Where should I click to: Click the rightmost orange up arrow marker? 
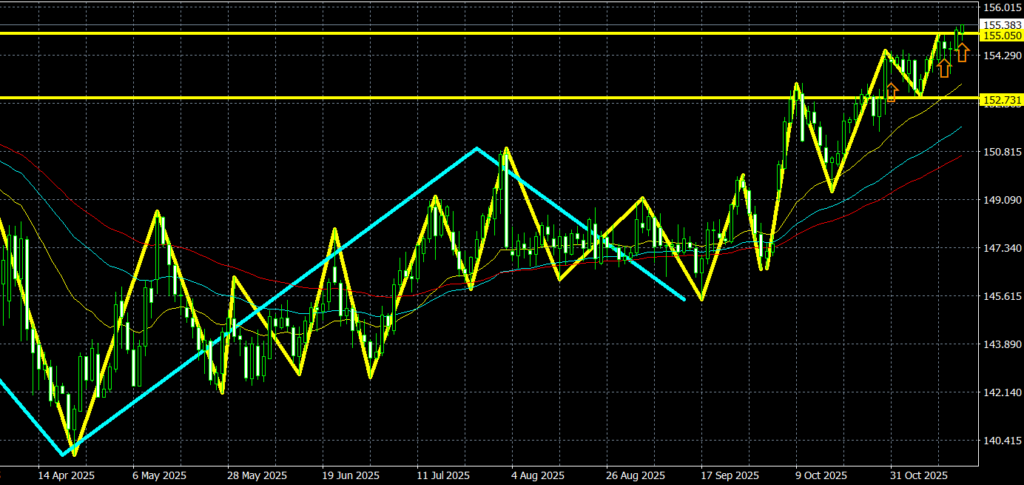click(961, 53)
